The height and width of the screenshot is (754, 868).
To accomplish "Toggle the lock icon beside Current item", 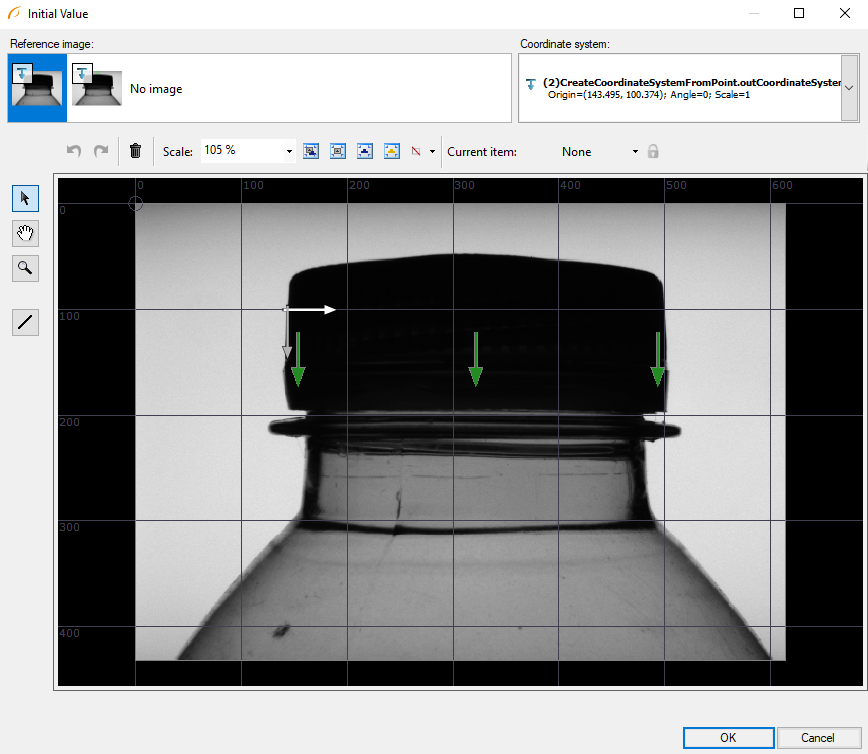I will coord(653,152).
